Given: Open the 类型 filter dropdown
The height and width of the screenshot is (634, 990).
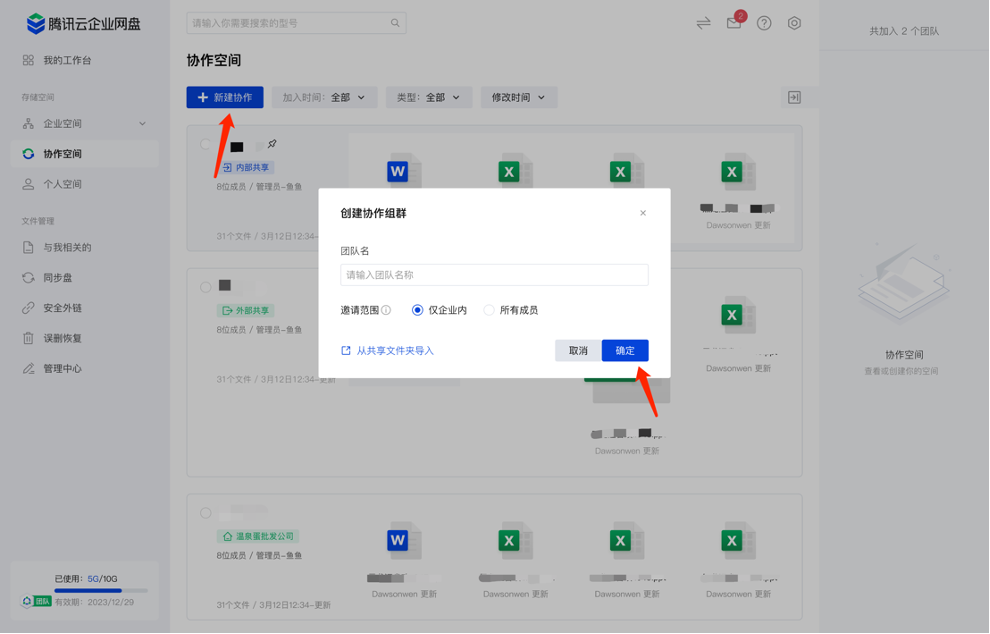Looking at the screenshot, I should [x=428, y=97].
